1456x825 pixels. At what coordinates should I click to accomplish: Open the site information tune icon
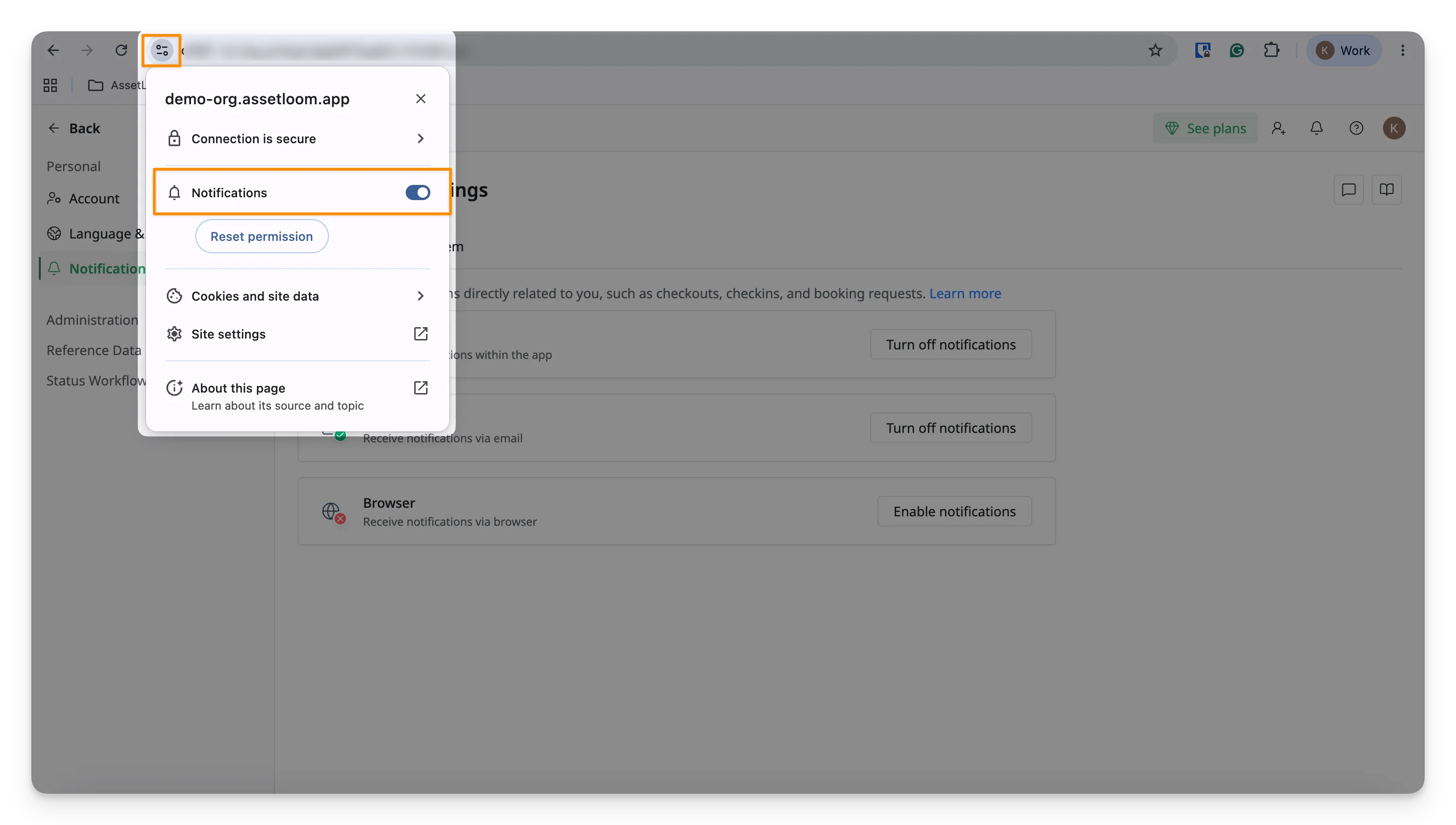click(162, 50)
